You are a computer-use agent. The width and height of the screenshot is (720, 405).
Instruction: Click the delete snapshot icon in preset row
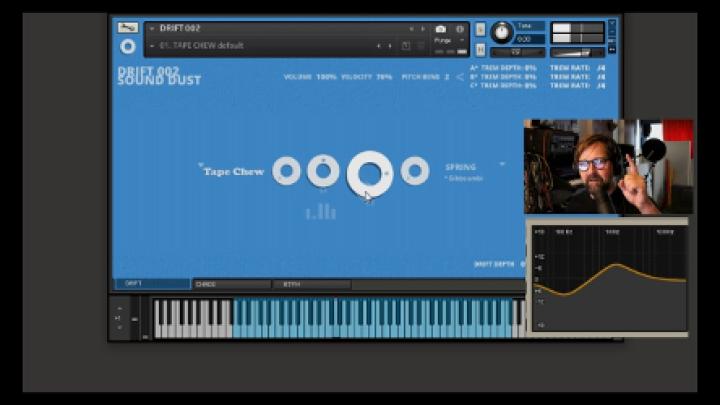click(420, 45)
